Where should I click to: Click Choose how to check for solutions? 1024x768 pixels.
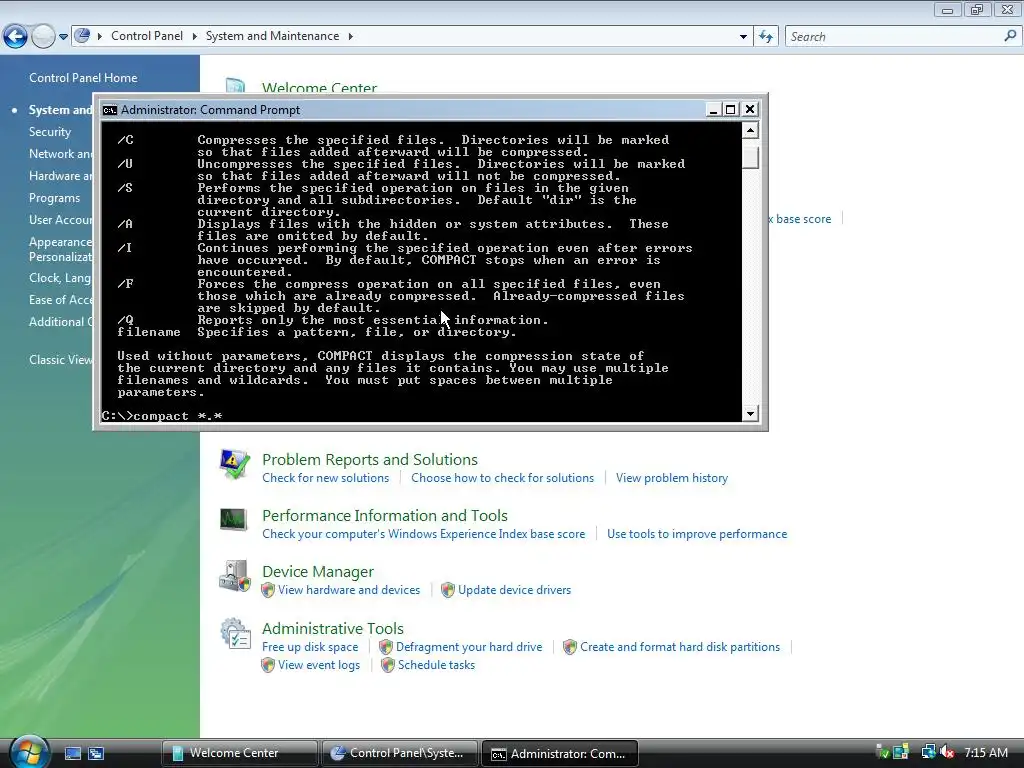point(502,478)
